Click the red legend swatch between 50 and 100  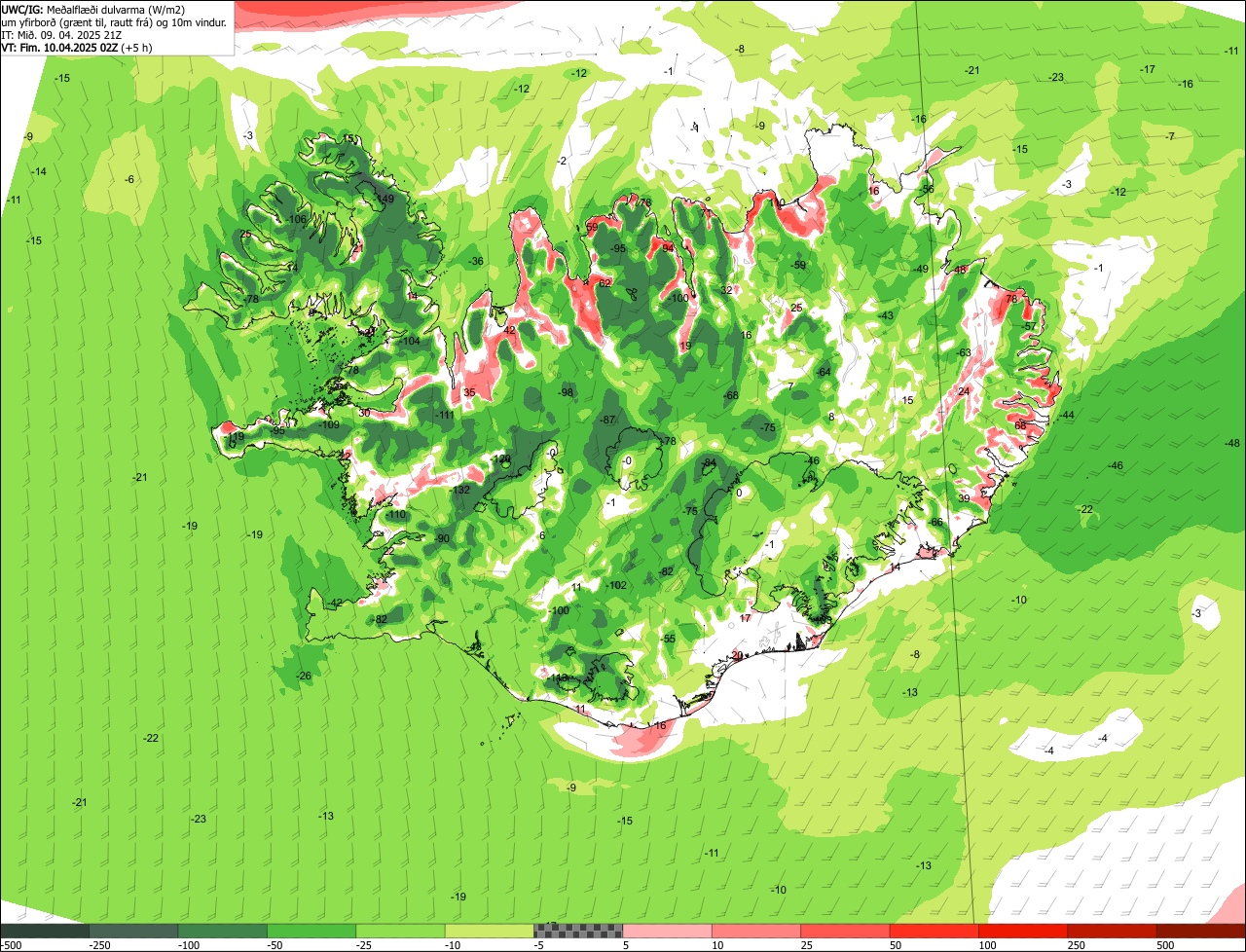click(x=934, y=931)
